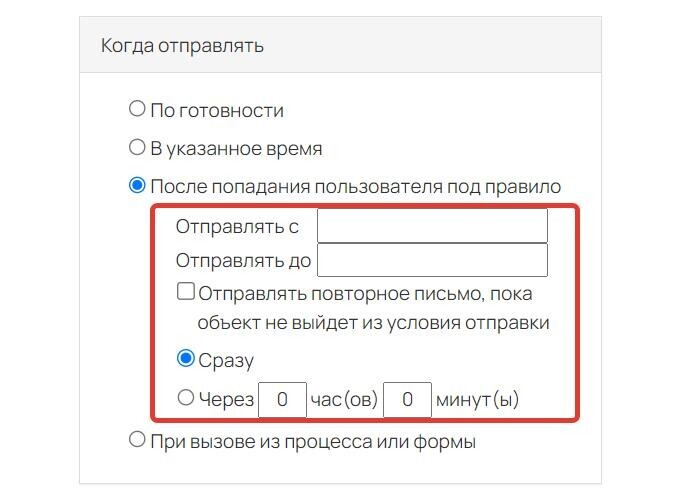The image size is (677, 497).
Task: Click the "минут(ы)" label
Action: coord(478,399)
